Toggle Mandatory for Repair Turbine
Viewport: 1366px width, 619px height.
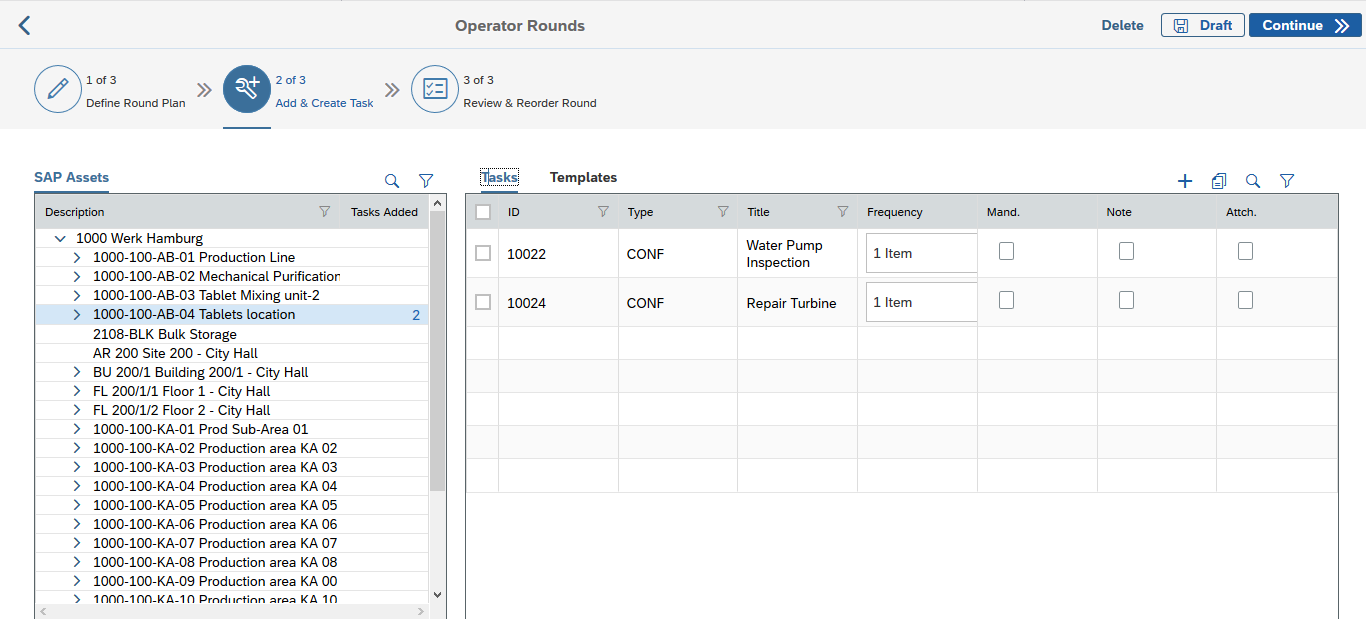point(1007,300)
